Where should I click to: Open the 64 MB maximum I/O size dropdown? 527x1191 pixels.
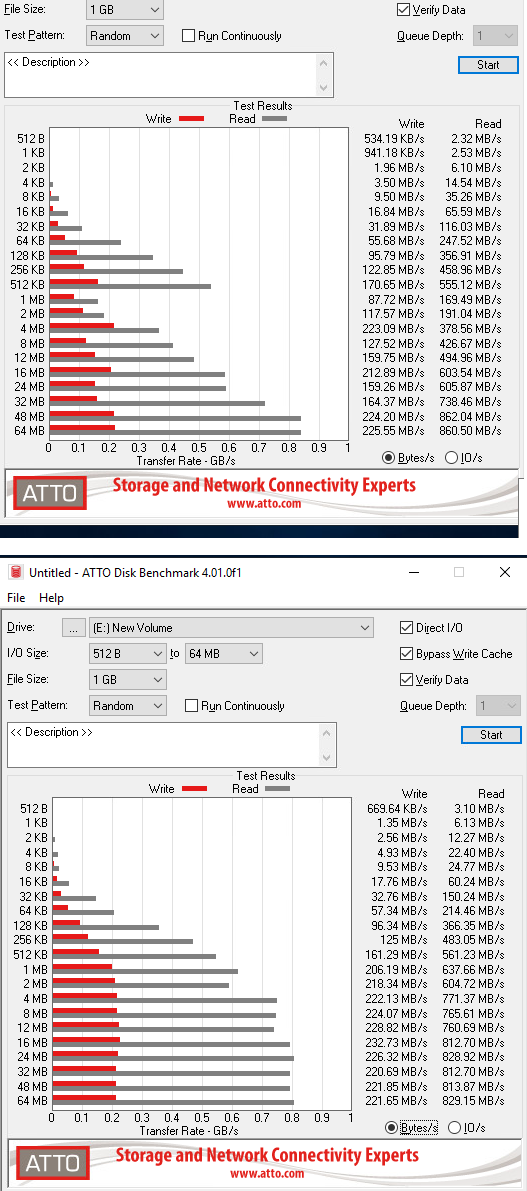pyautogui.click(x=224, y=654)
